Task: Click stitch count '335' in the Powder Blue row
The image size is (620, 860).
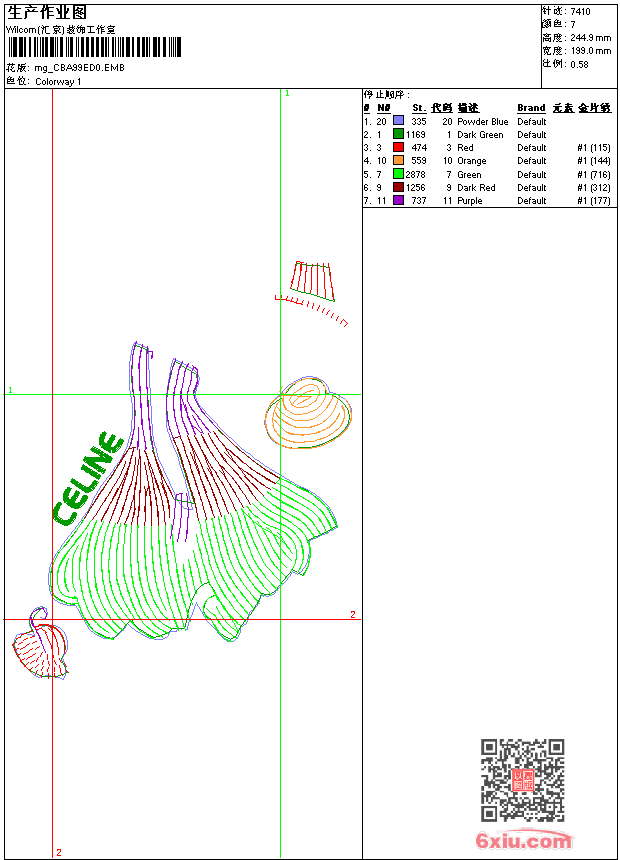Action: (419, 121)
